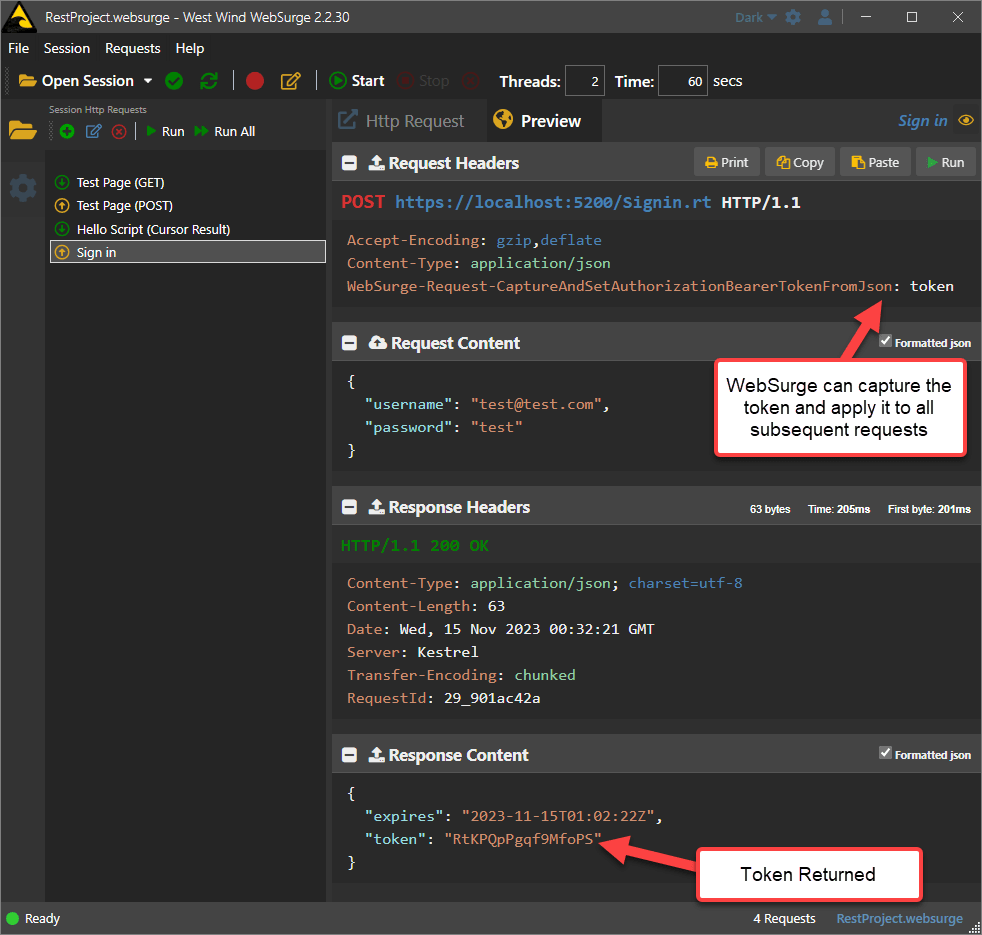Viewport: 982px width, 935px height.
Task: Collapse the Request Headers section
Action: (x=349, y=163)
